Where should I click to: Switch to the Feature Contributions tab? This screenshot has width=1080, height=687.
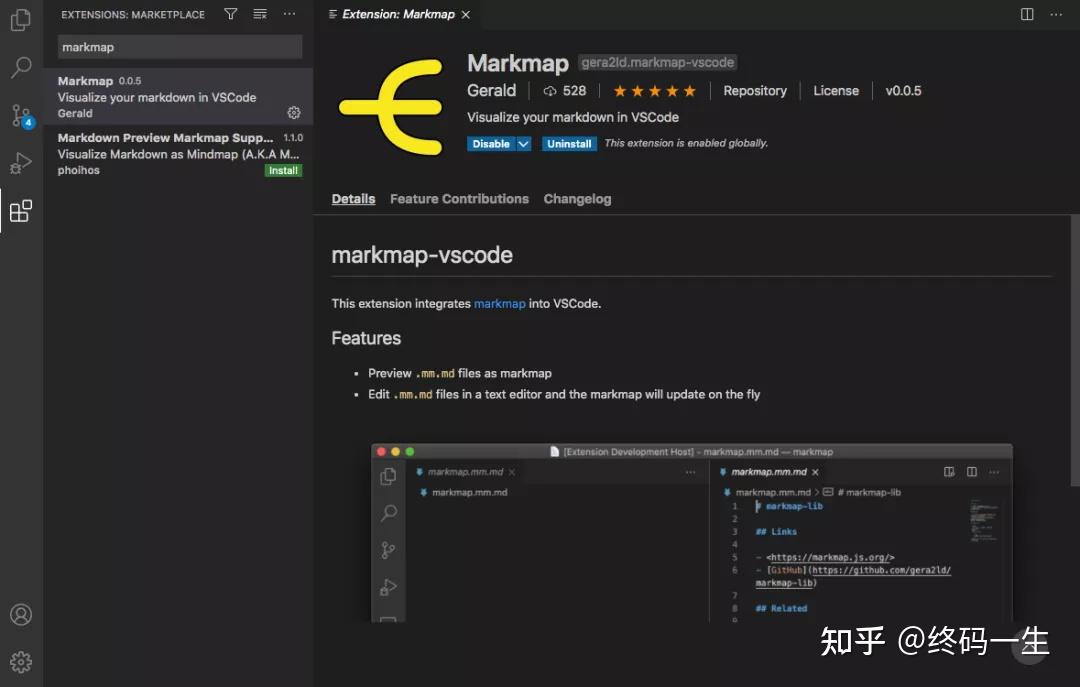[x=459, y=198]
